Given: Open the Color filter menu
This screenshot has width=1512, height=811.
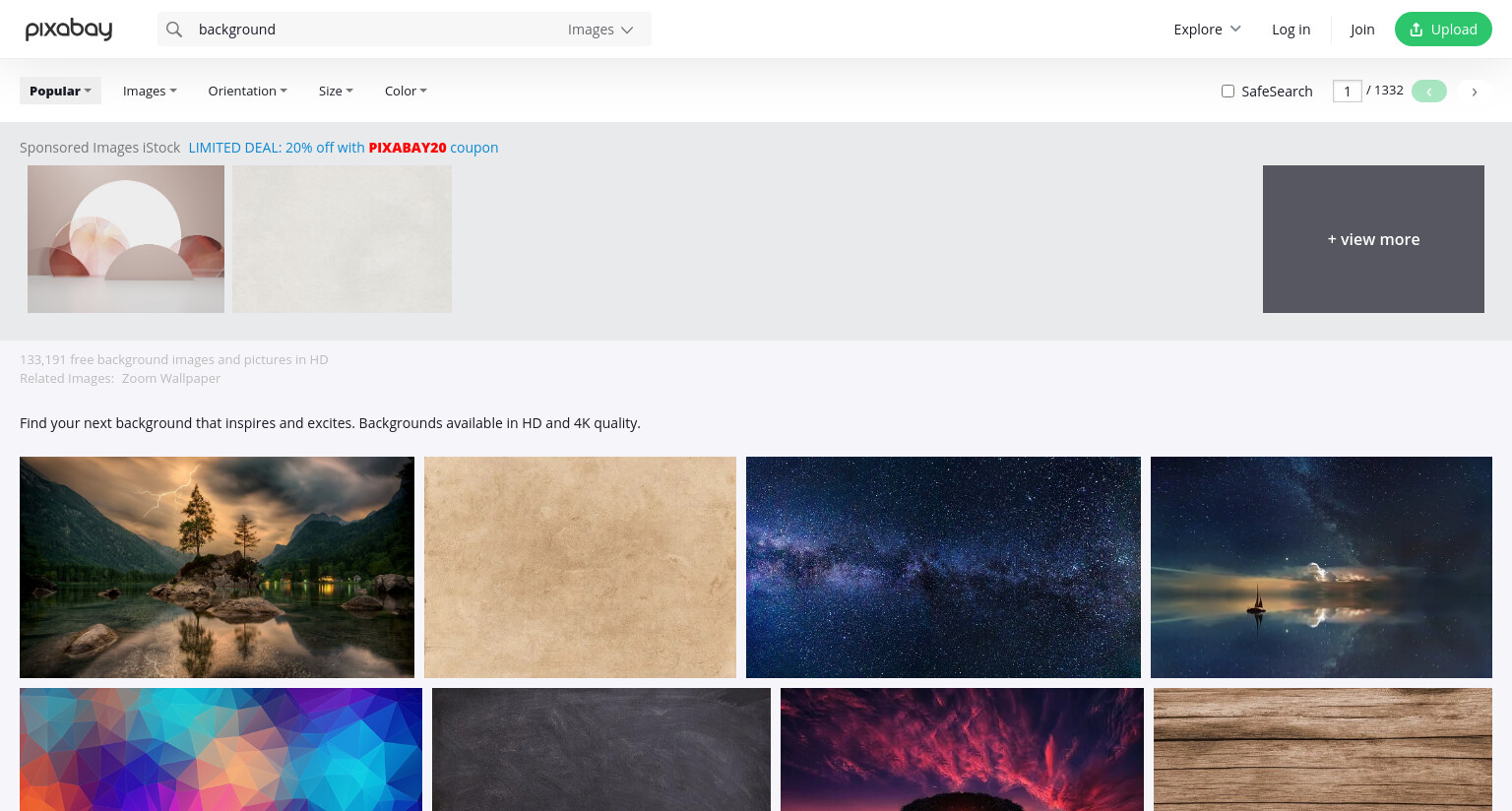Looking at the screenshot, I should click(x=406, y=91).
